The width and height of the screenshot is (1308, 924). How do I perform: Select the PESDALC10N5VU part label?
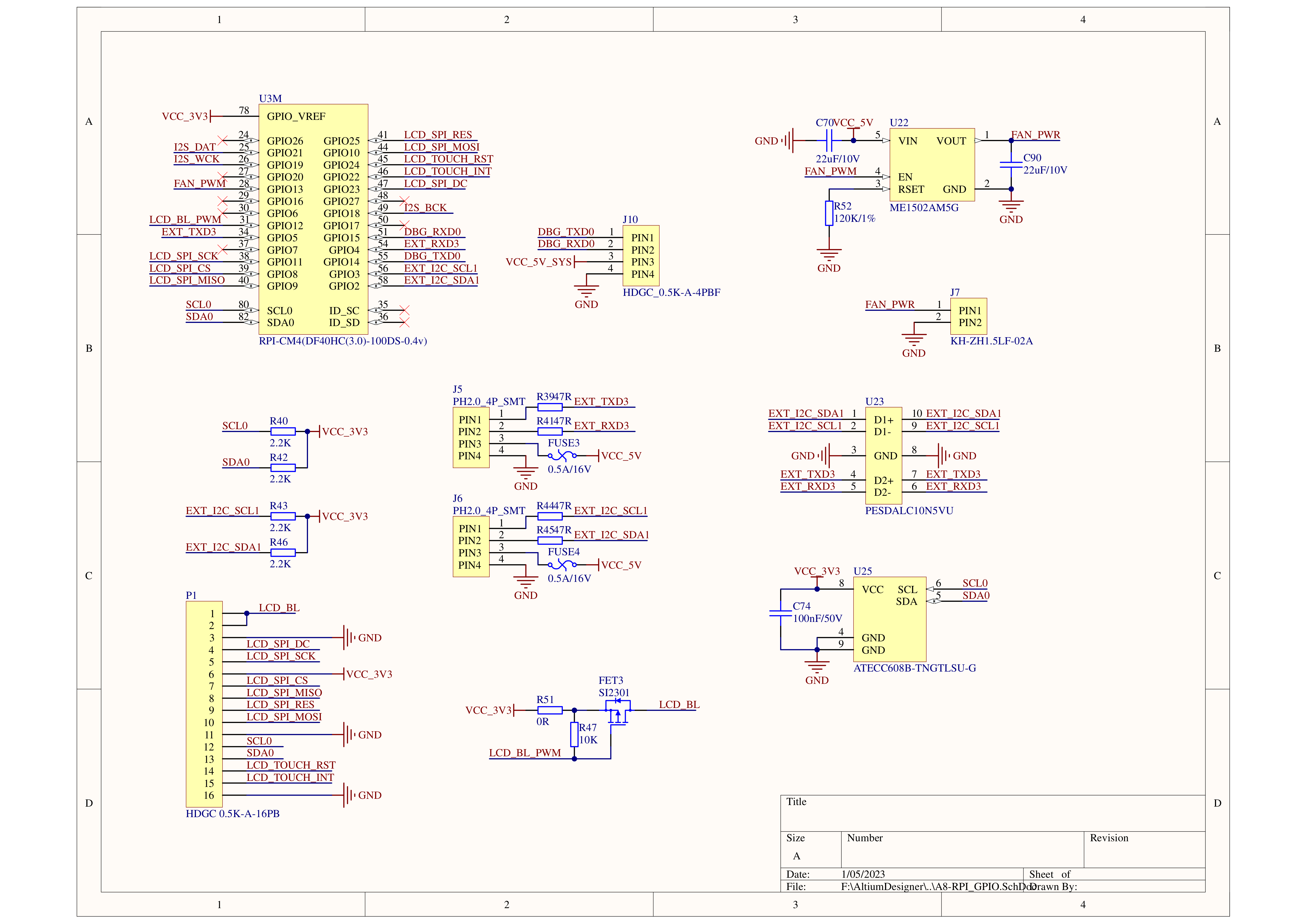click(x=909, y=511)
